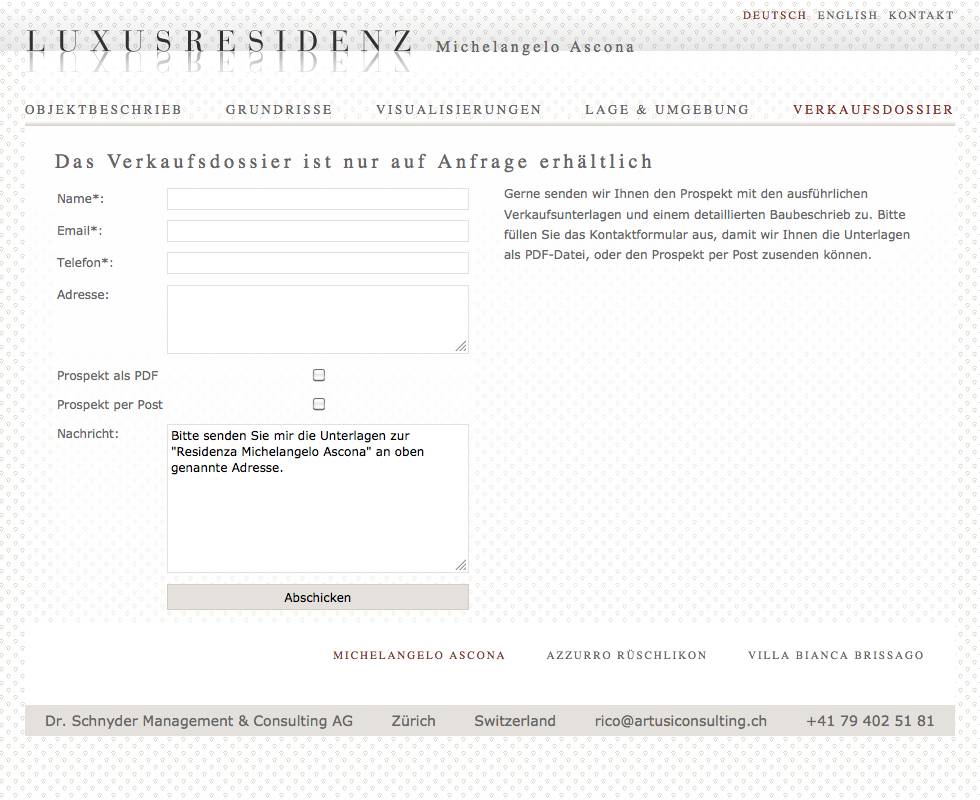Image resolution: width=980 pixels, height=800 pixels.
Task: Select the Verkaufsdossier menu item
Action: coord(873,109)
